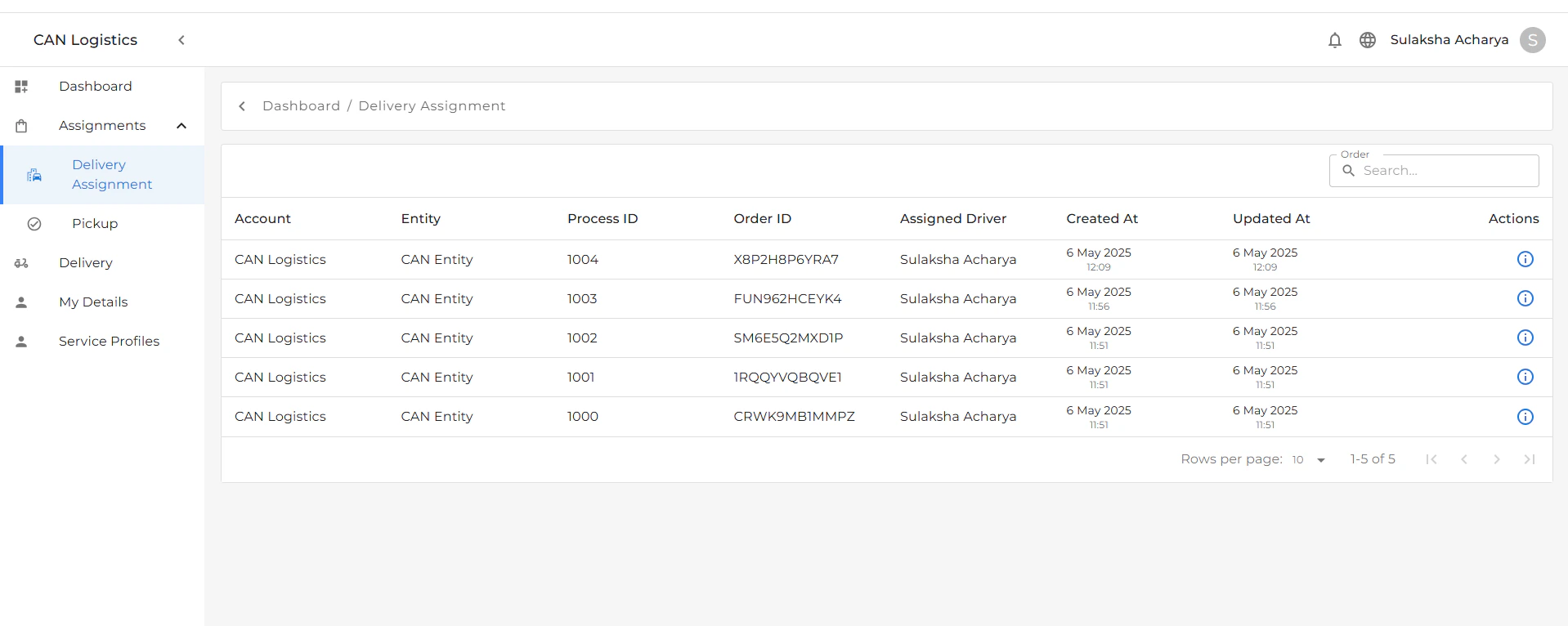The image size is (1568, 626).
Task: Click the My Details person icon
Action: point(21,302)
